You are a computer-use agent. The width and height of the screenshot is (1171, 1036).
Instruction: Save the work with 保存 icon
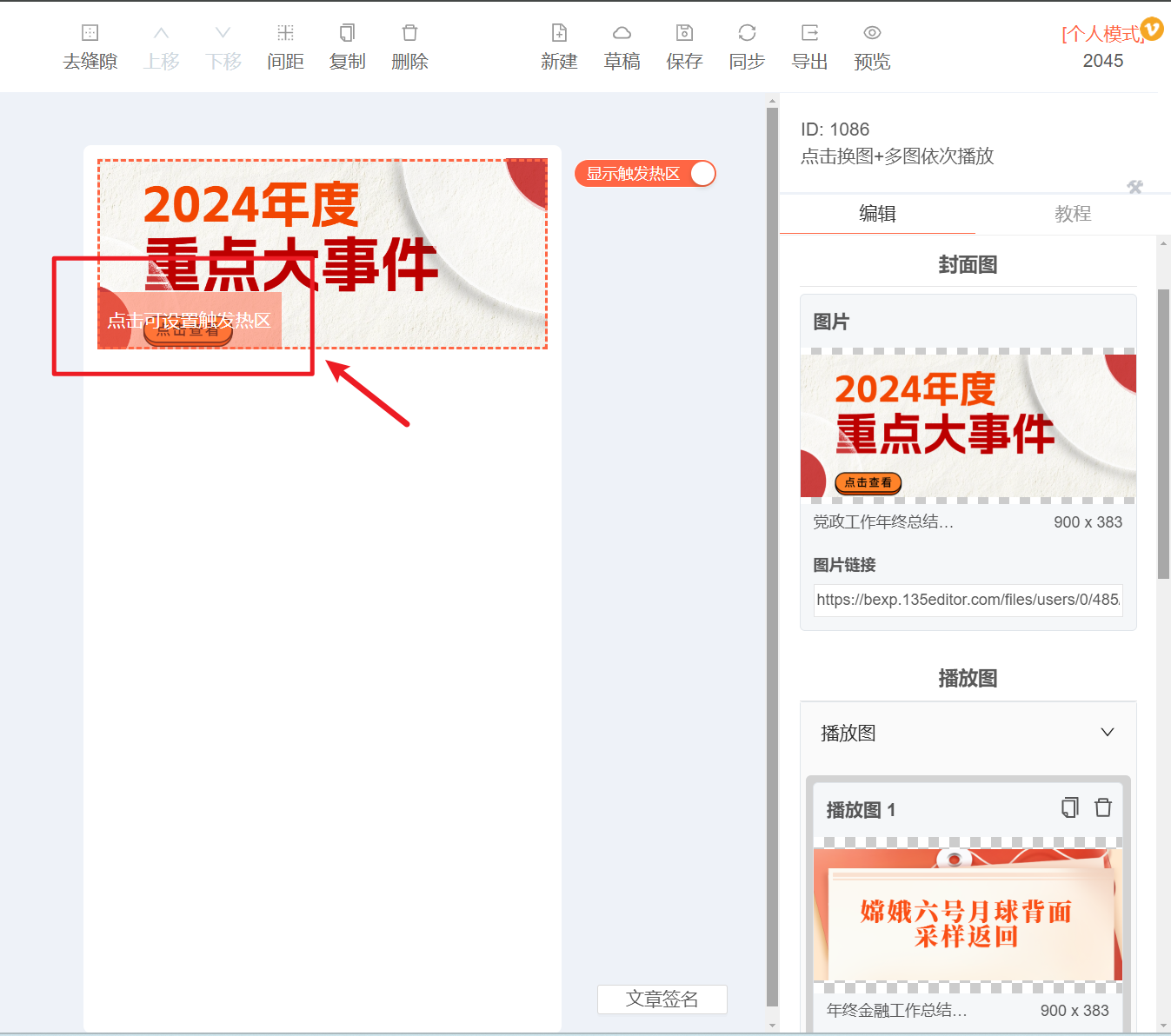coord(684,33)
